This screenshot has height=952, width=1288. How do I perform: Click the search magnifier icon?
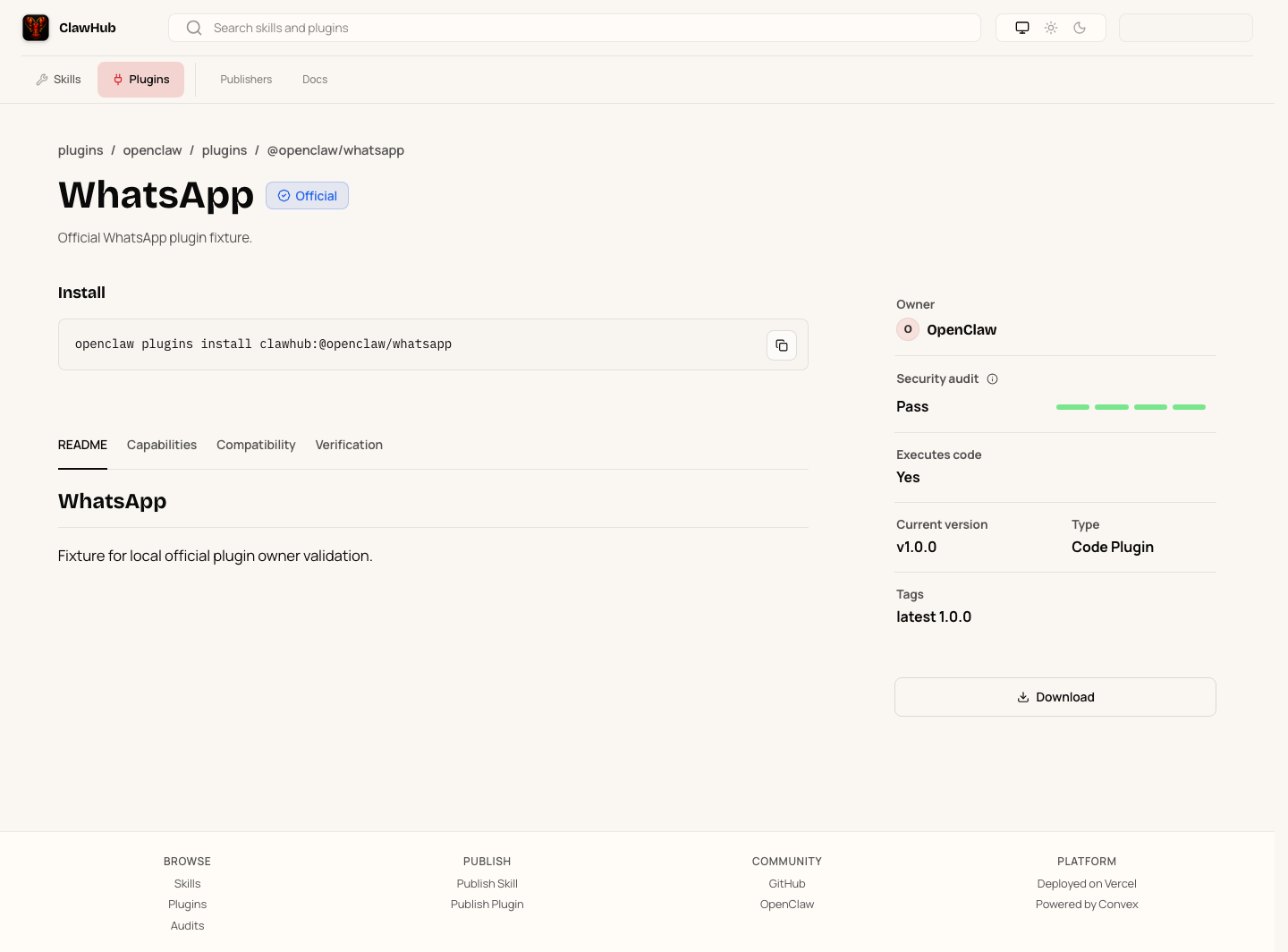tap(194, 28)
